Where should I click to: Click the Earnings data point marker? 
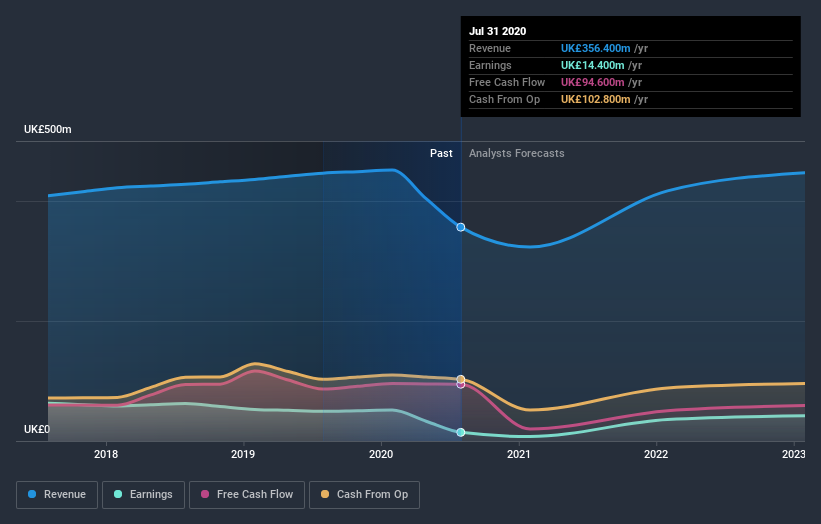461,432
